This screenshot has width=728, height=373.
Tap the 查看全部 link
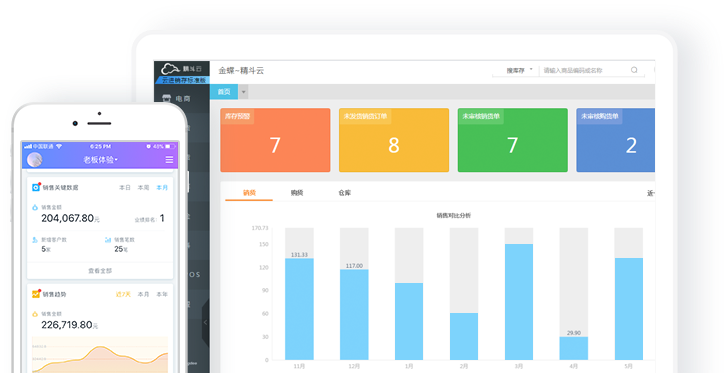pyautogui.click(x=100, y=270)
